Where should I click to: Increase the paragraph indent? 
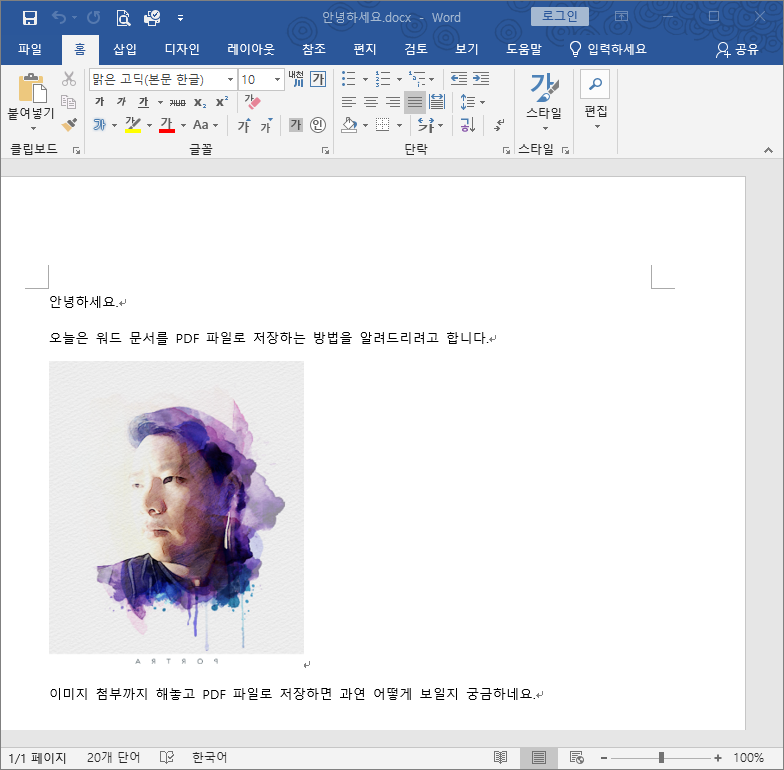click(x=481, y=78)
